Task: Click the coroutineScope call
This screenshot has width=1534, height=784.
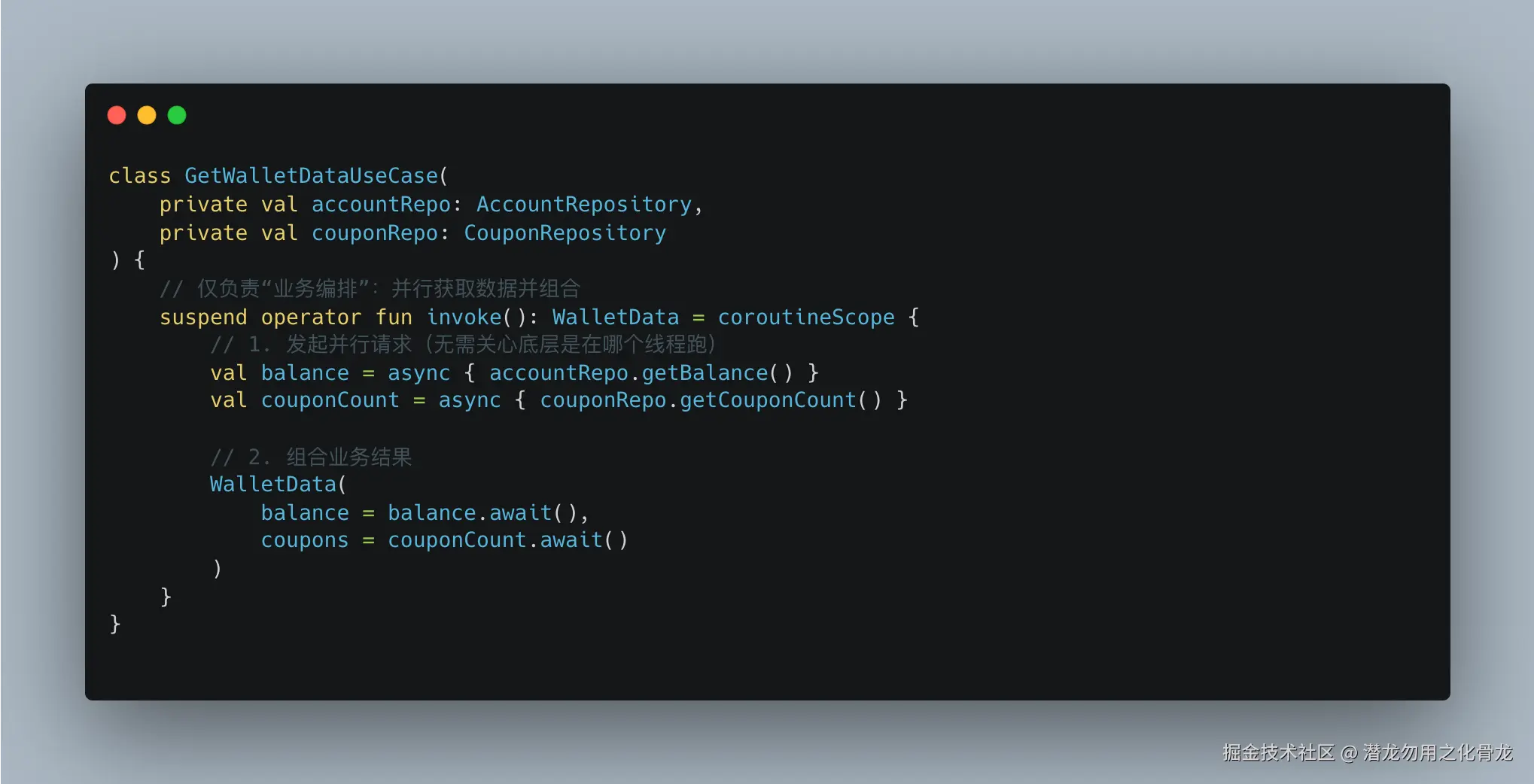Action: tap(806, 317)
